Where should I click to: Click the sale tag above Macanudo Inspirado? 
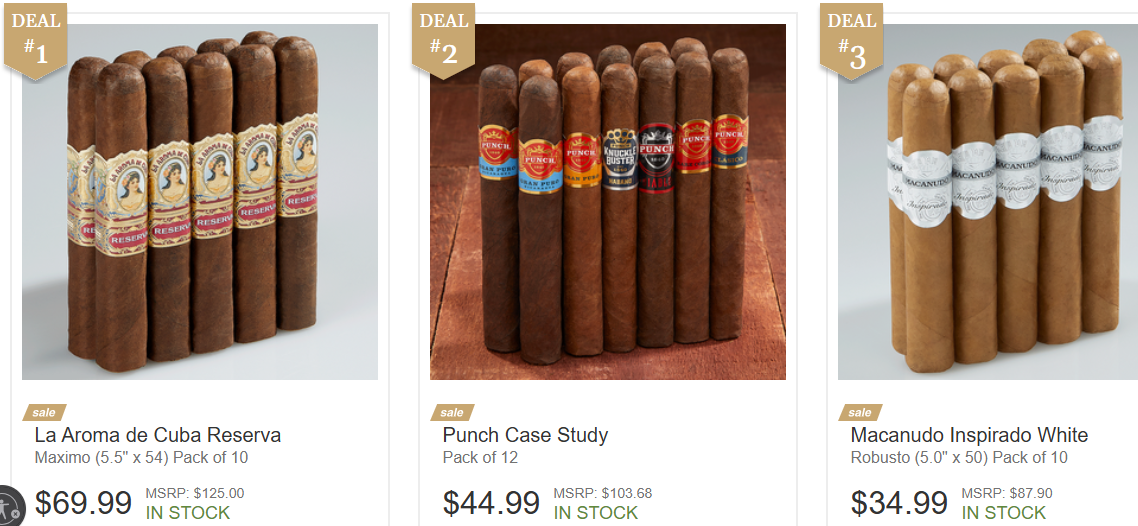pos(859,412)
